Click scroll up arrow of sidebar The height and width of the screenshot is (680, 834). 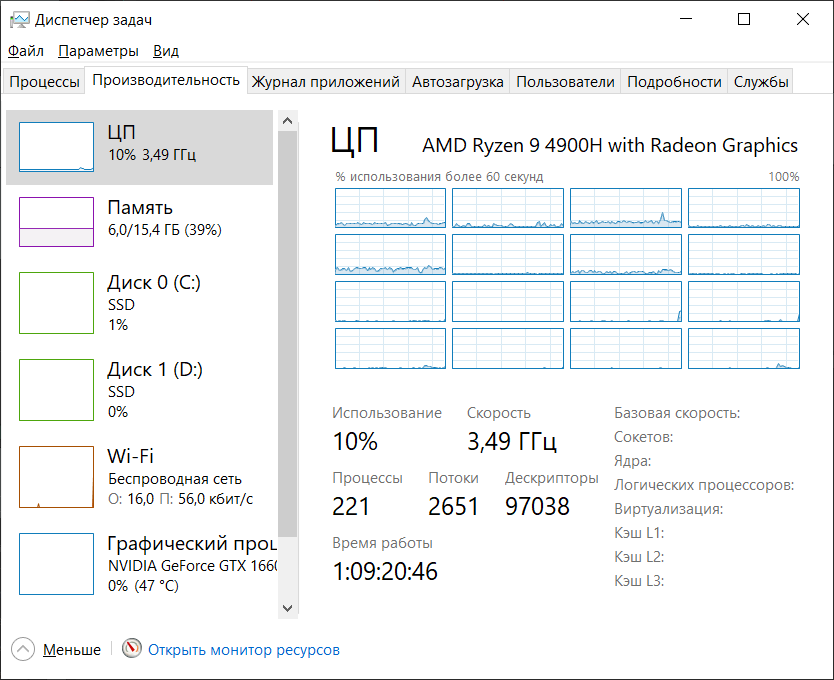pyautogui.click(x=287, y=121)
